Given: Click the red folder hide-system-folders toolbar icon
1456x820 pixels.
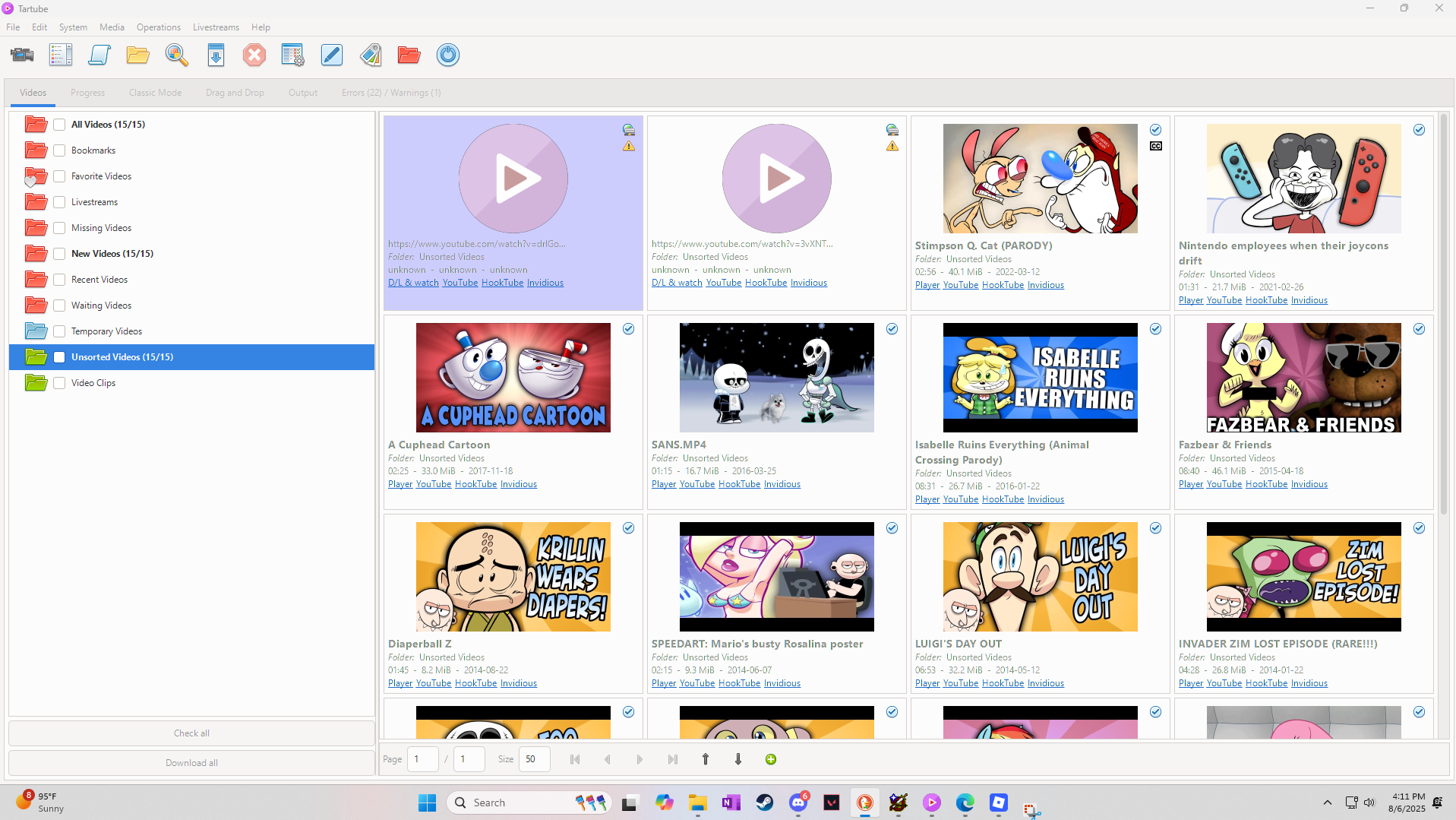Looking at the screenshot, I should tap(409, 55).
